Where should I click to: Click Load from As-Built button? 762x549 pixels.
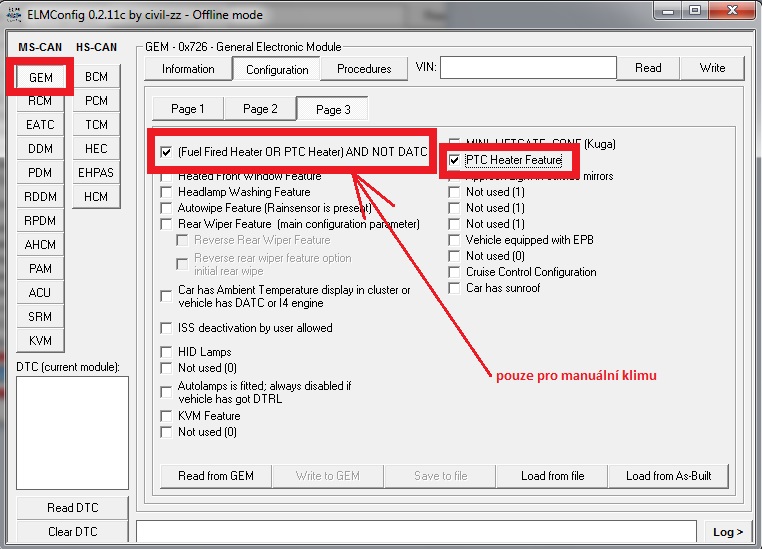[669, 476]
